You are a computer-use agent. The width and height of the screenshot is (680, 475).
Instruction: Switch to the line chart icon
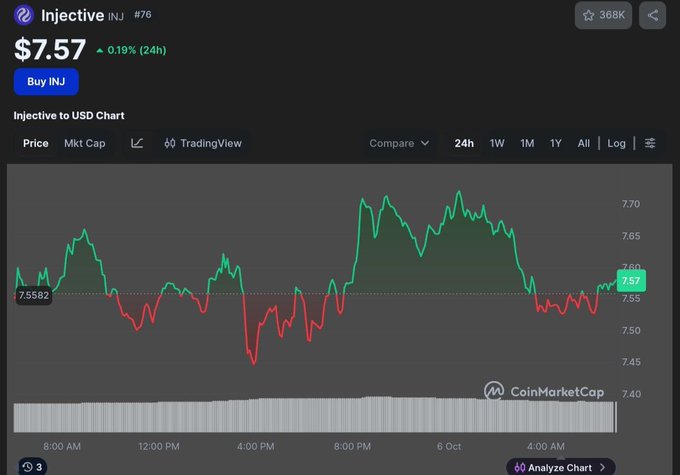point(137,143)
